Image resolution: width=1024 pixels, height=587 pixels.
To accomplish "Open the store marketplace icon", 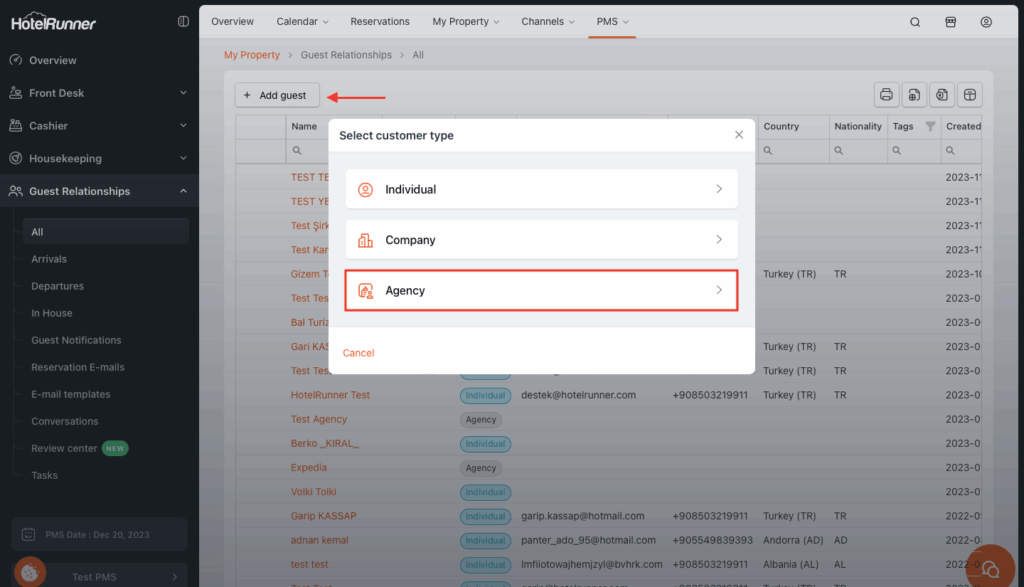I will pyautogui.click(x=951, y=22).
